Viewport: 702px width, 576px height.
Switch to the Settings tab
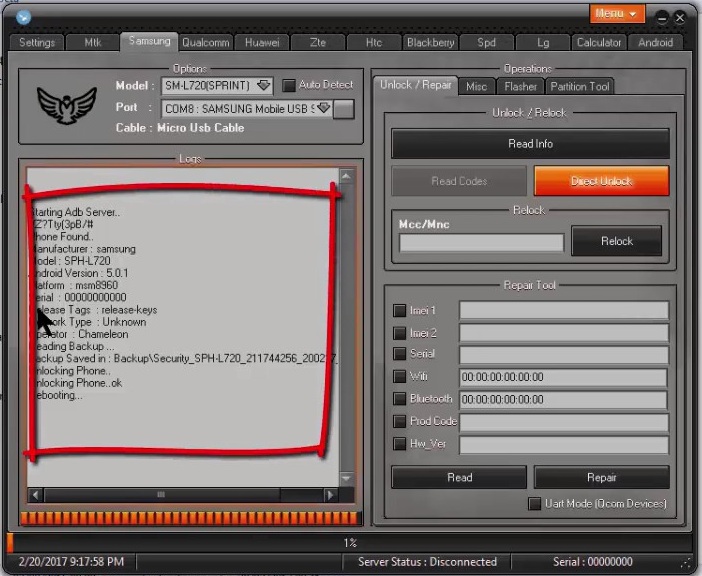(37, 43)
